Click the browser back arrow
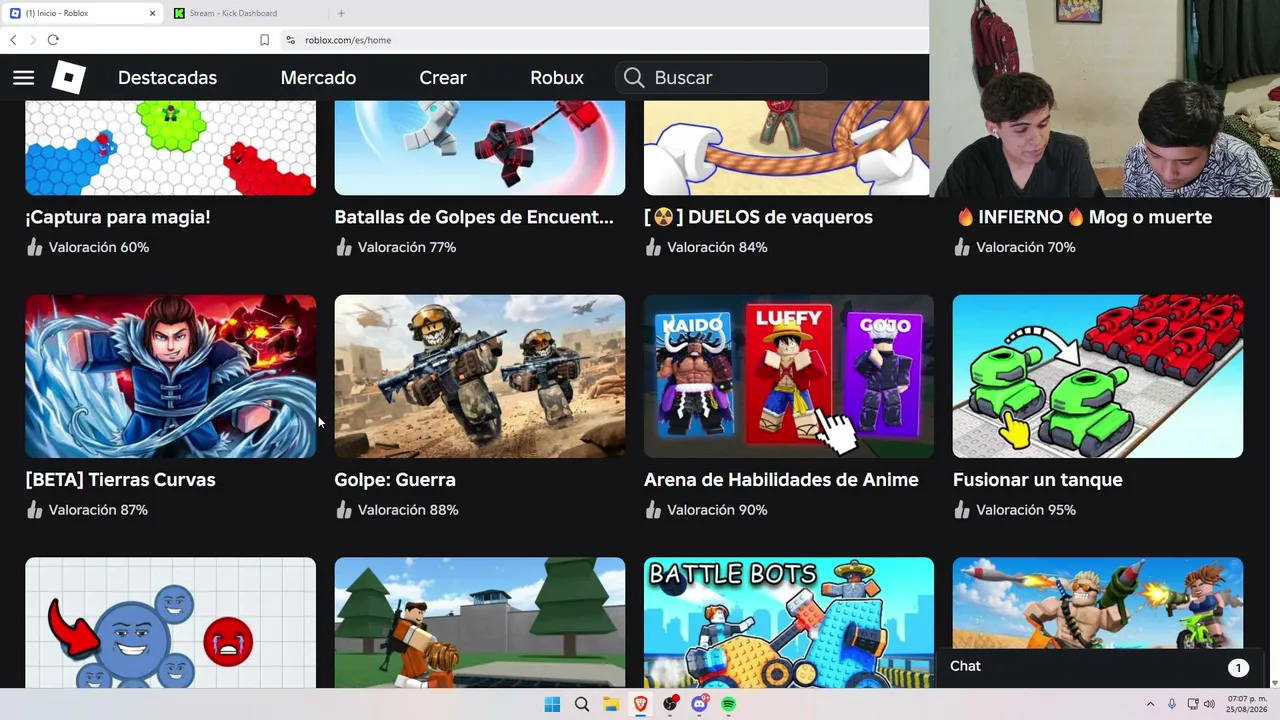 pos(13,40)
